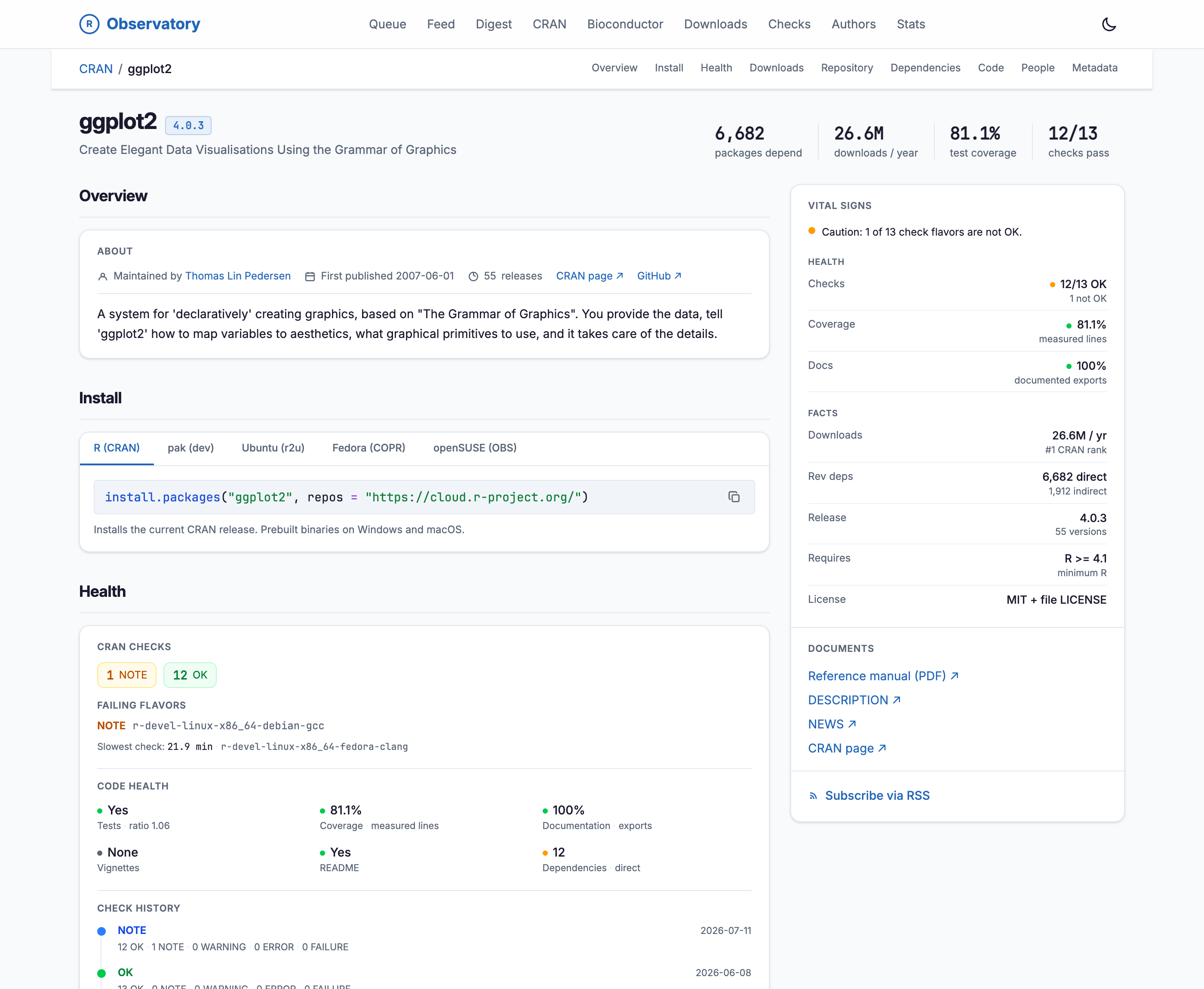Click the NOTE entry dated 2026-07-11
The width and height of the screenshot is (1204, 989).
click(424, 938)
